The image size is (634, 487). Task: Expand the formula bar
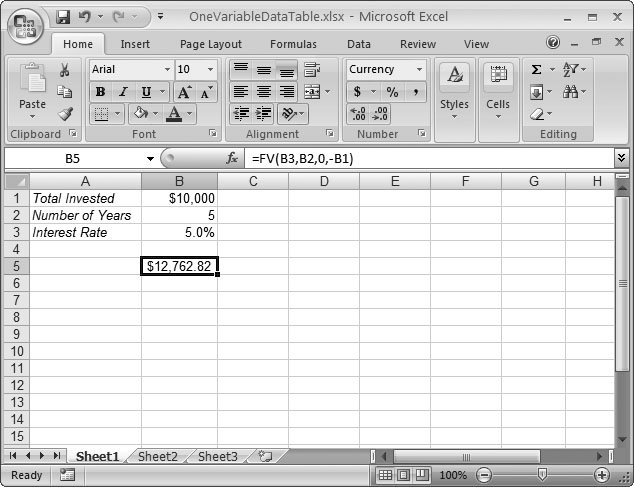pos(621,158)
